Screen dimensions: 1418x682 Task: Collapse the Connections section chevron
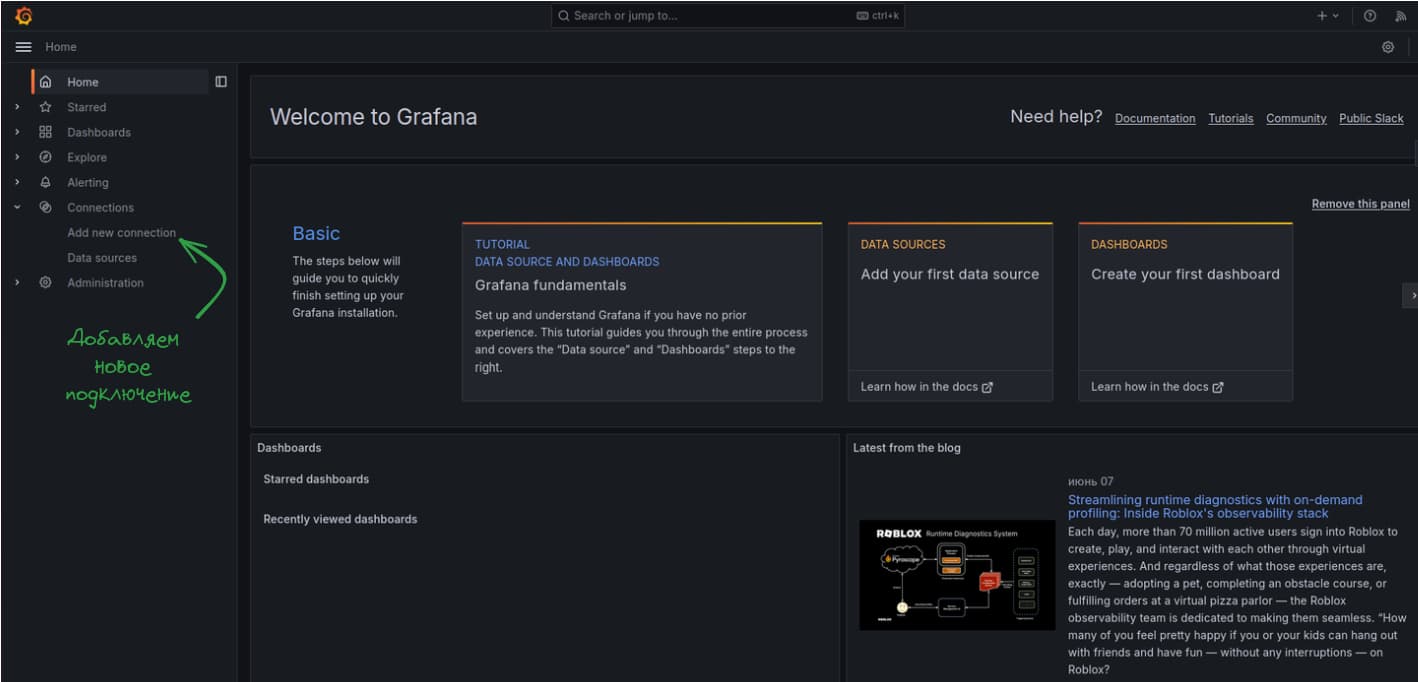17,207
